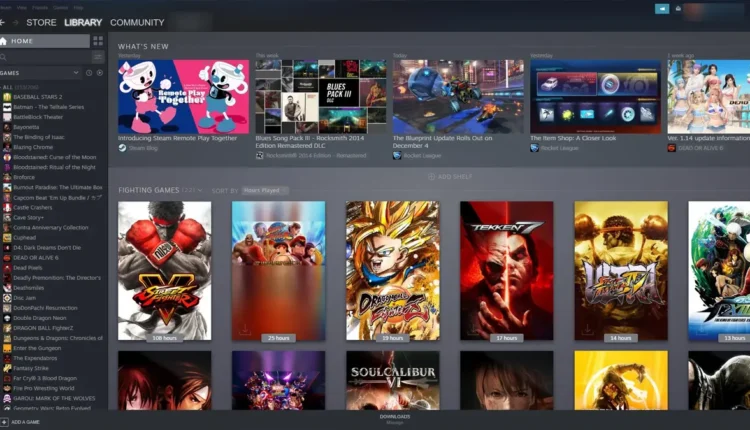Viewport: 750px width, 430px height.
Task: Open Ultra Street Fighter IV cover
Action: (x=621, y=271)
